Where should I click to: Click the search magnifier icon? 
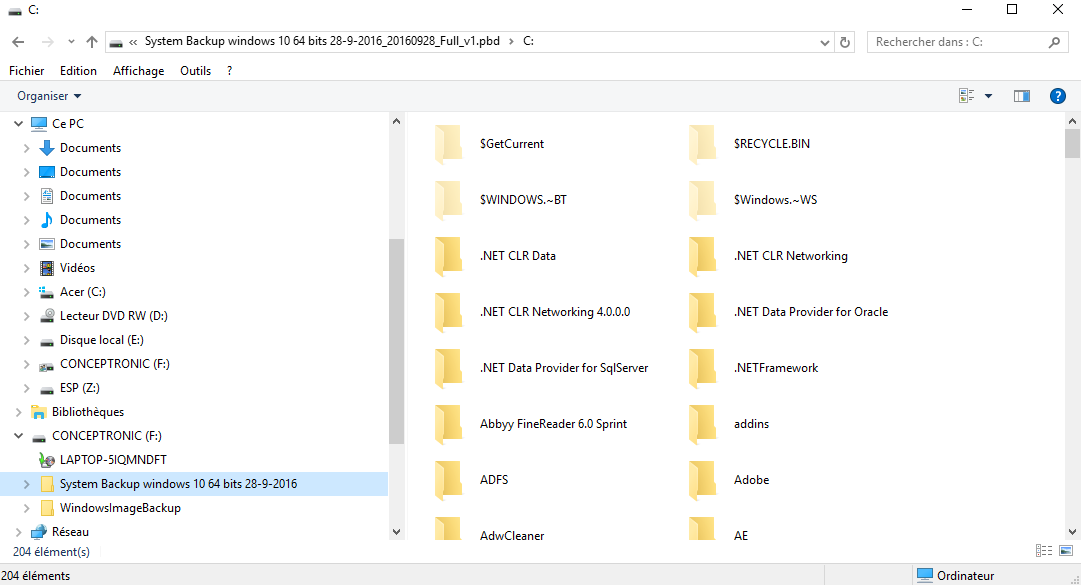1054,42
